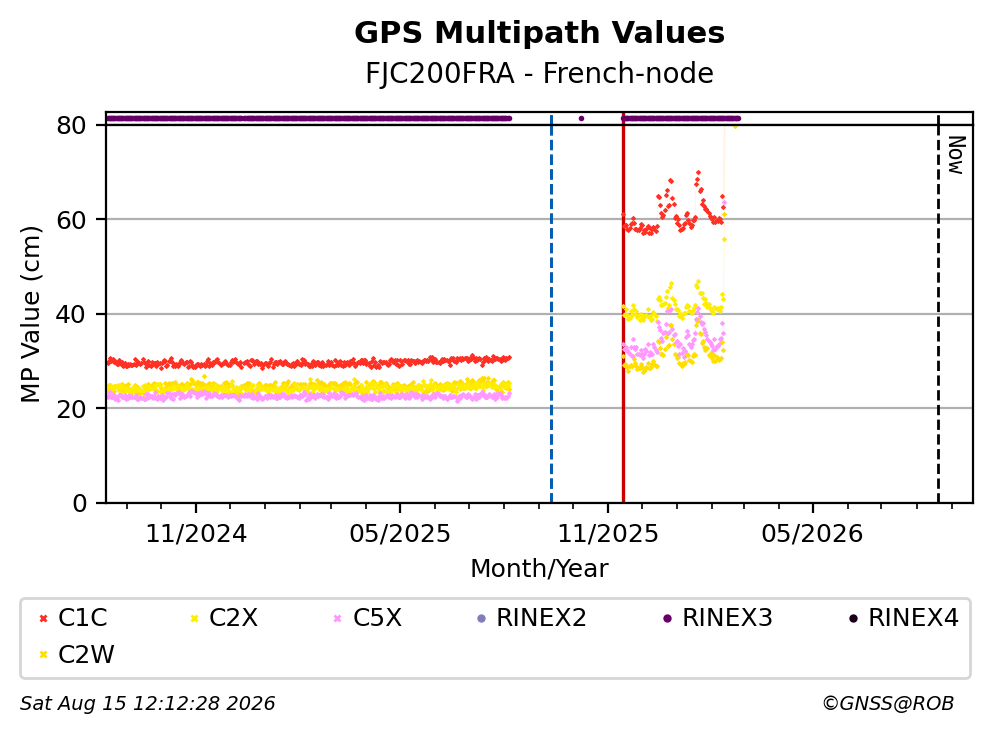Click the 11/2024 x-axis tick label
992x734 pixels.
tap(196, 534)
